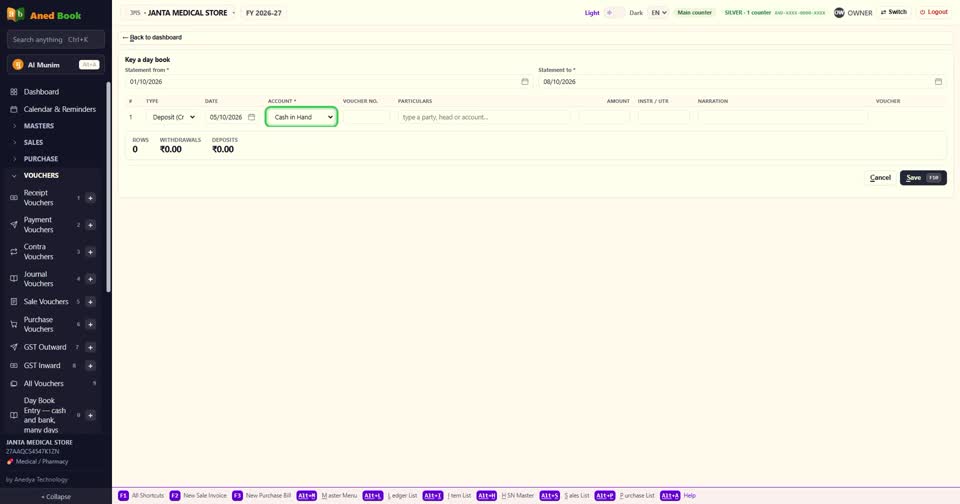The image size is (960, 504).
Task: Add new Payment Voucher with plus icon
Action: point(90,225)
